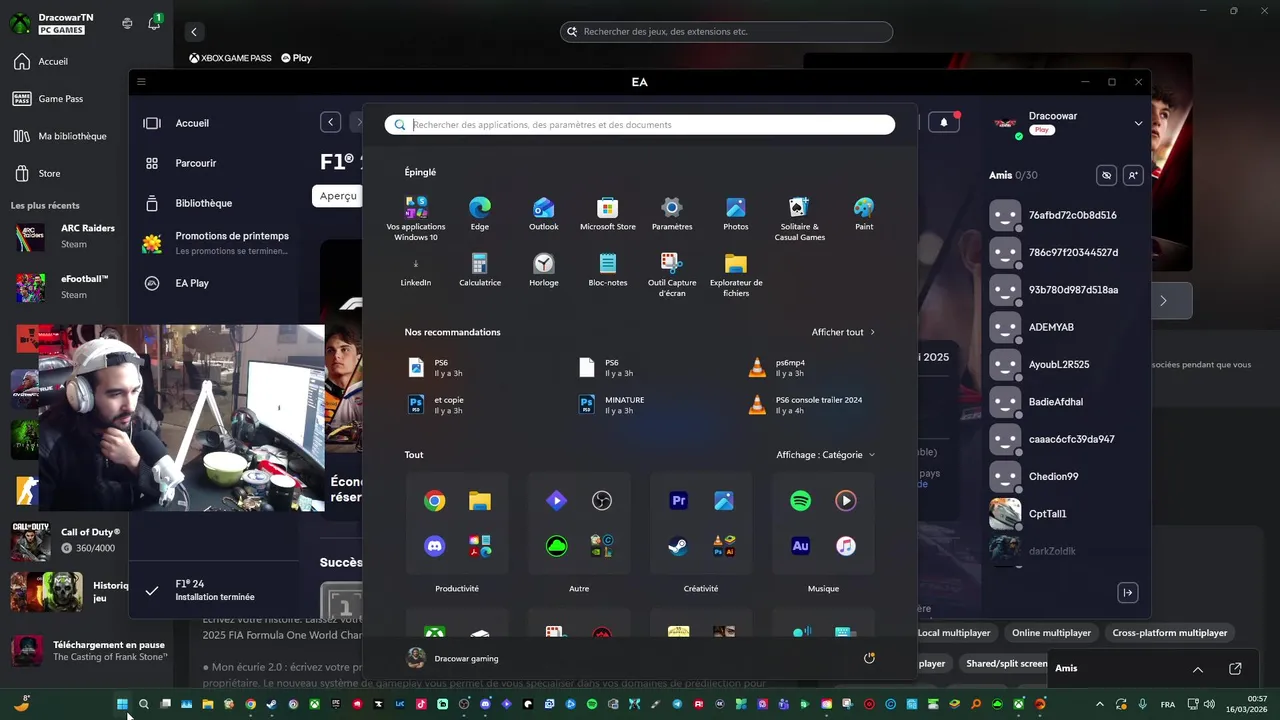Open Edge from pinned apps
The height and width of the screenshot is (720, 1280).
point(480,214)
